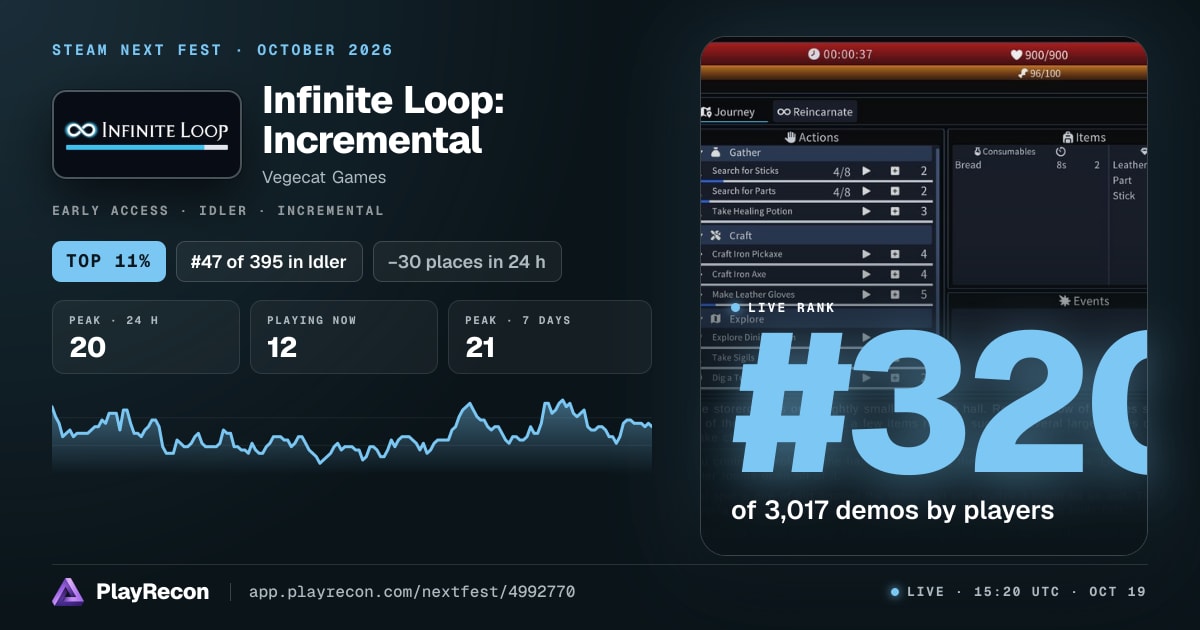Screen dimensions: 1200x630
Task: Click the clock icon of the timer
Action: point(814,54)
